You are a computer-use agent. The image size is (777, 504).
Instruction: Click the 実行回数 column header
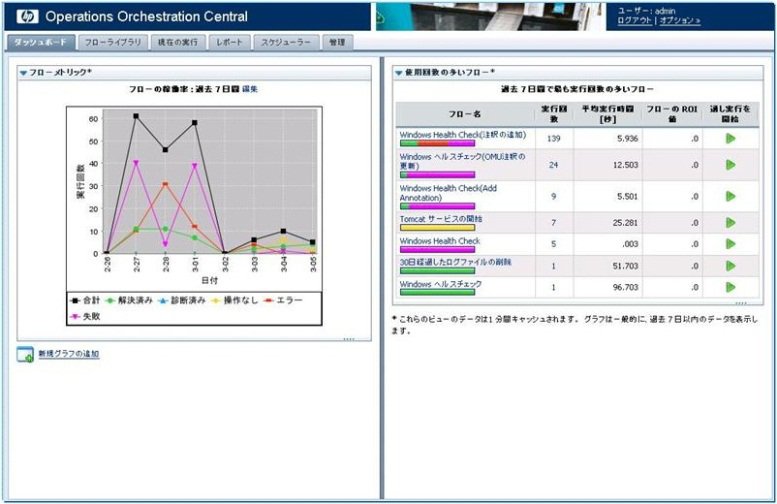554,114
